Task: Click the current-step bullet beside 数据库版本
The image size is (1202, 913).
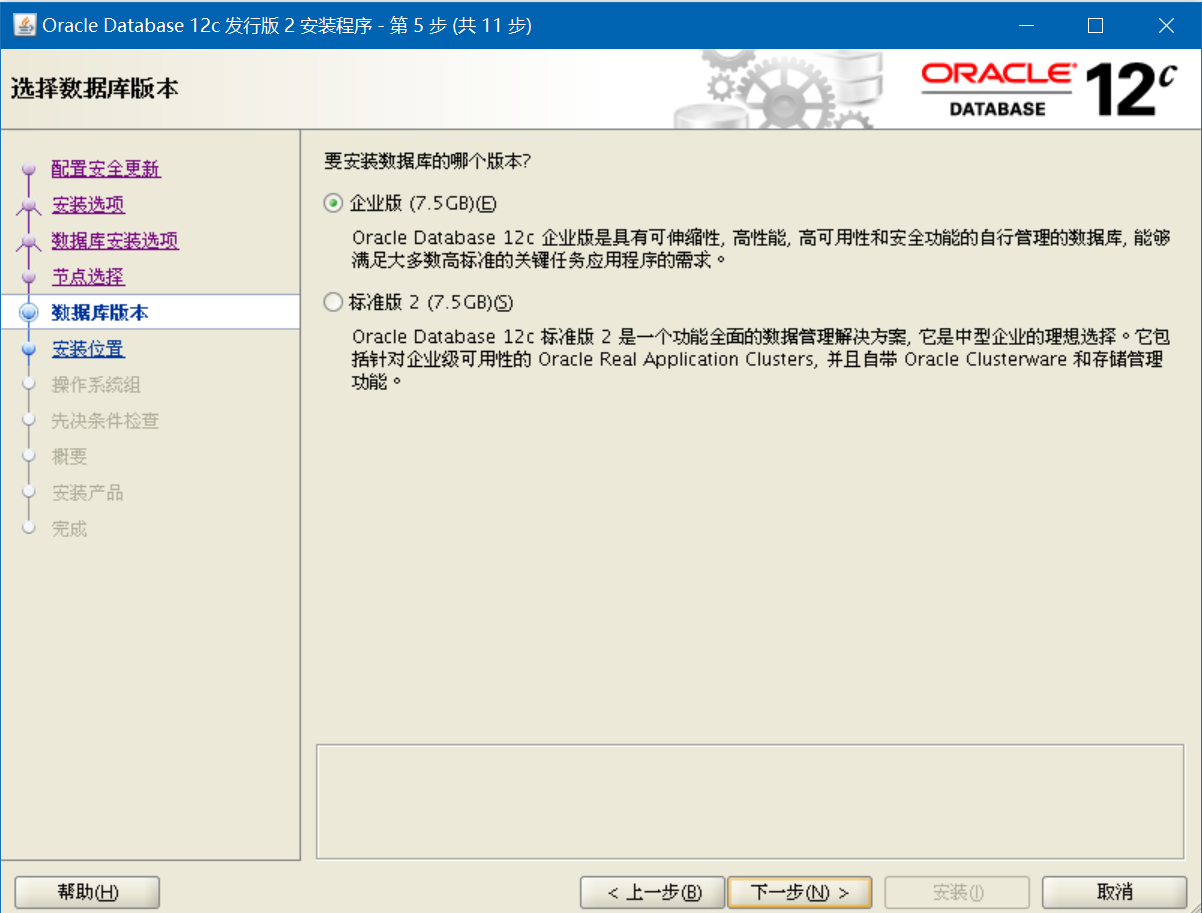Action: [x=29, y=313]
